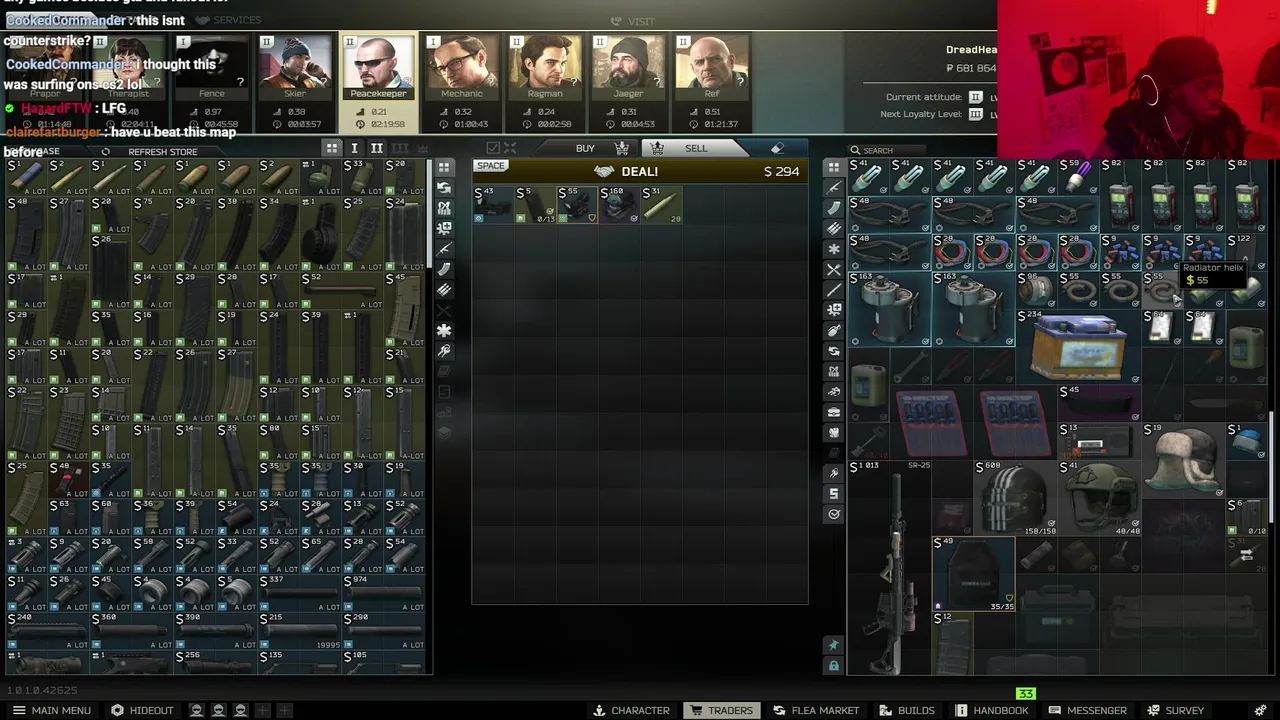The height and width of the screenshot is (720, 1280).
Task: Filter stash by crossed tools icon
Action: coord(834,269)
